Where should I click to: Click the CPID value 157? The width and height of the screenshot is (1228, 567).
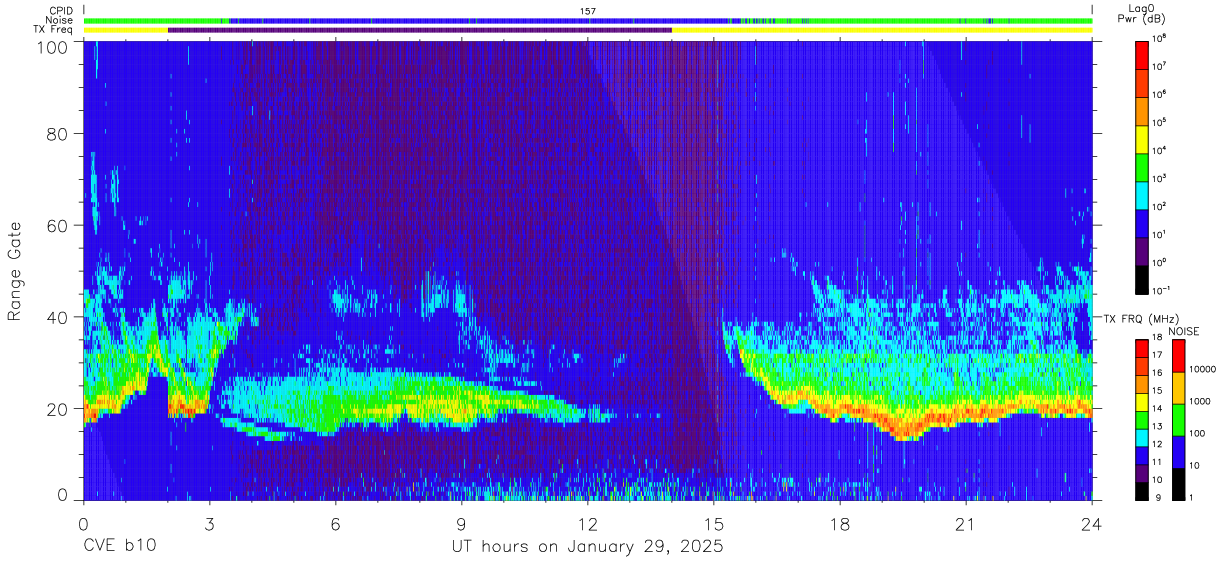[x=588, y=11]
